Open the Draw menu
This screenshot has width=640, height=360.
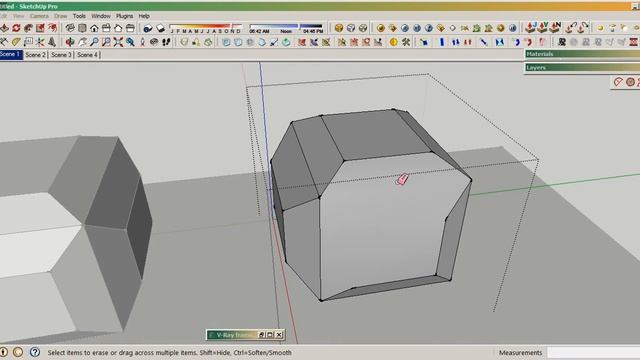pos(60,16)
